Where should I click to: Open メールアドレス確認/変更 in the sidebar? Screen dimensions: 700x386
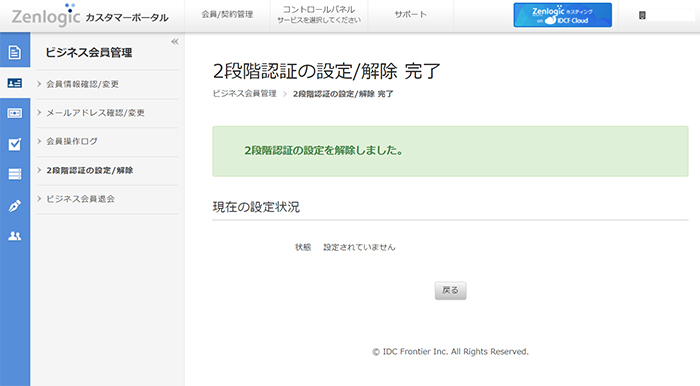96,113
